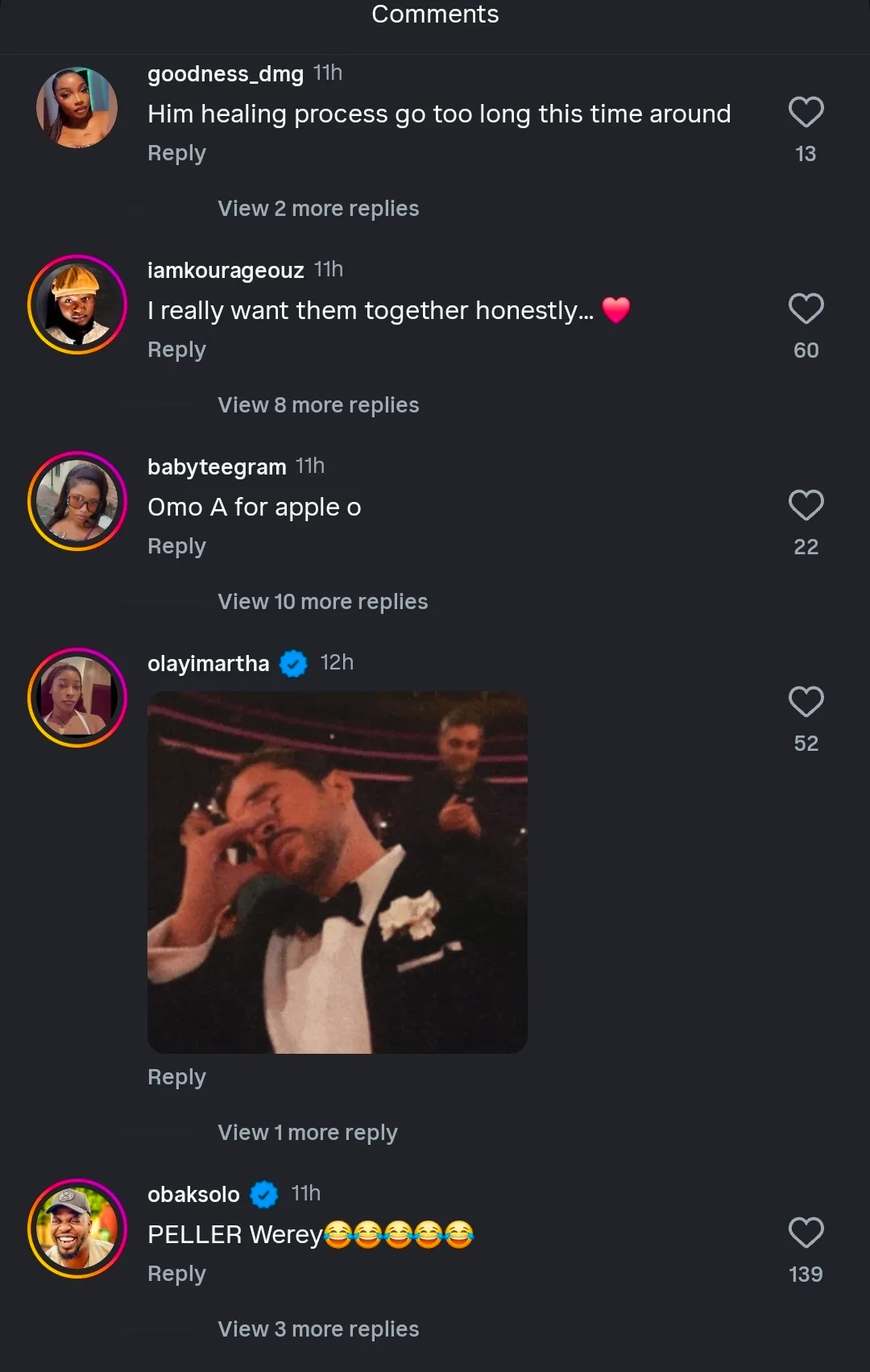Expand "View 2 more replies"
Screen dimensions: 870x1372
point(318,209)
